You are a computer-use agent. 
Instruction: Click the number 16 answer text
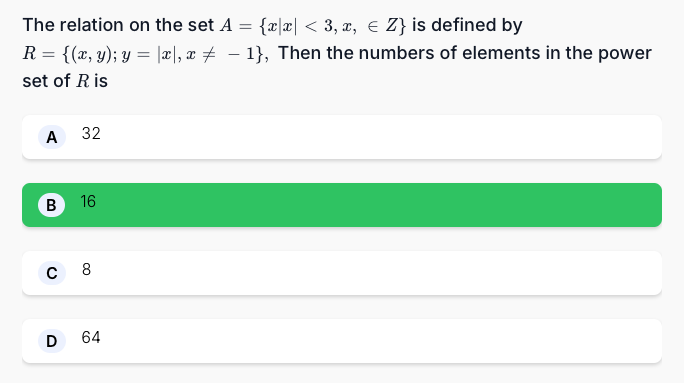[x=88, y=202]
